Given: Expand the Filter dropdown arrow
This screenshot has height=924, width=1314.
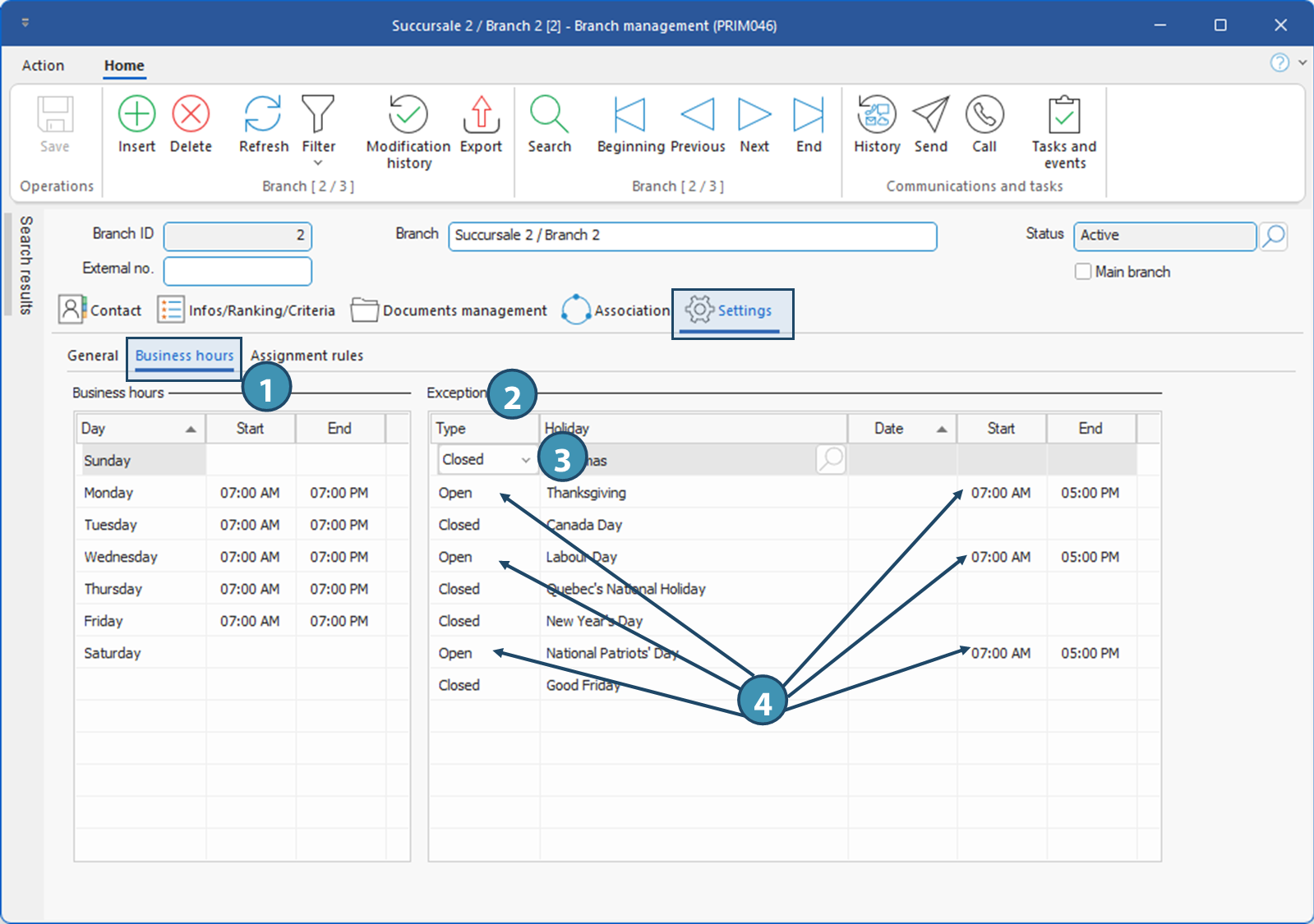Looking at the screenshot, I should [x=318, y=163].
